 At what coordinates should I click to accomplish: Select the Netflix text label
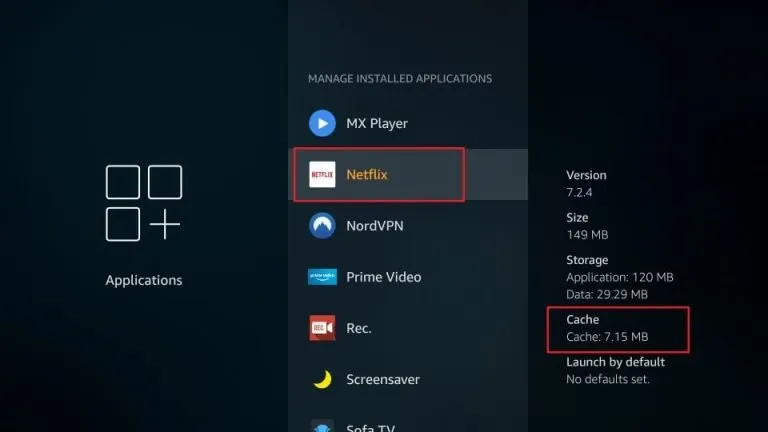click(x=367, y=174)
